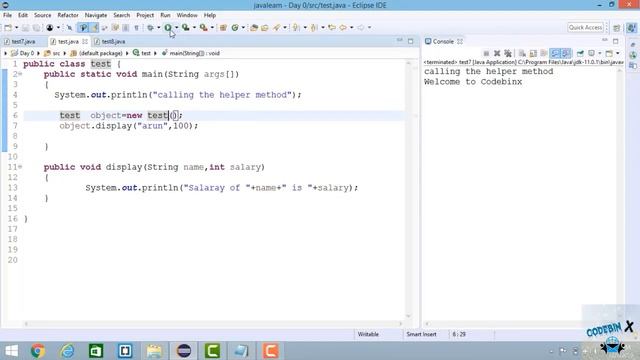This screenshot has width=640, height=360.
Task: Click the editor vertical scrollbar
Action: (x=408, y=189)
